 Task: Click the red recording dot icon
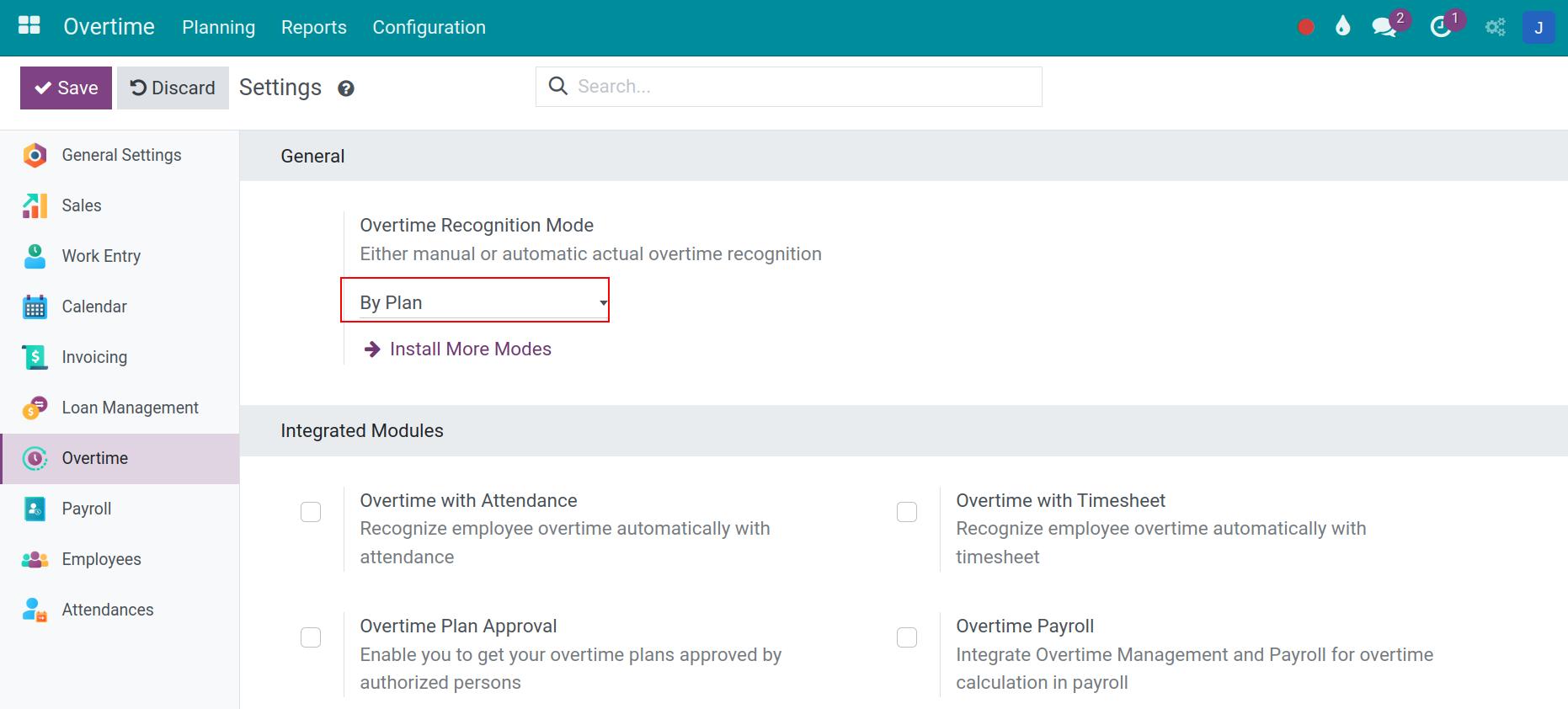[x=1306, y=28]
